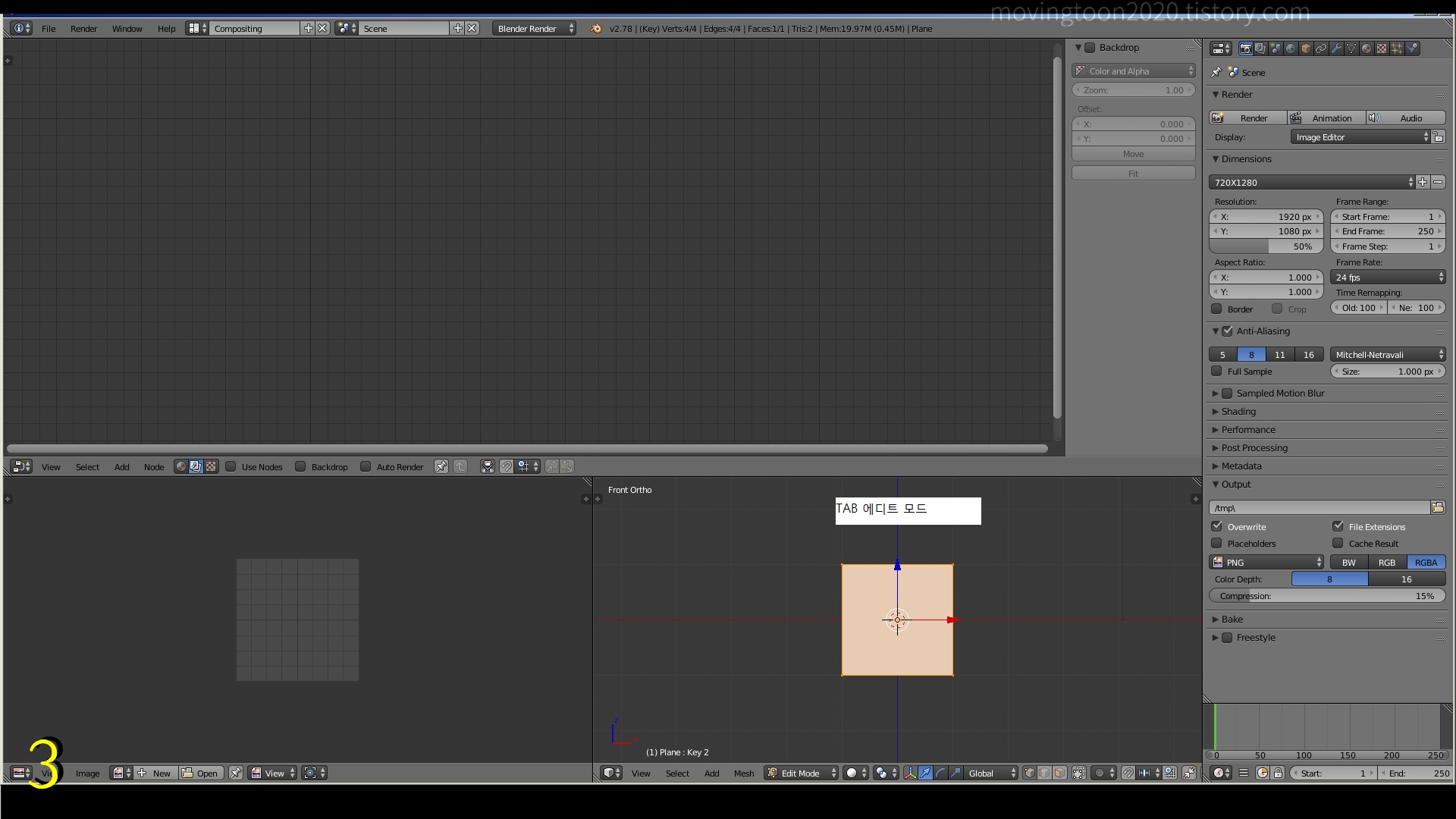Open the 24 fps frame rate dropdown

(1388, 278)
